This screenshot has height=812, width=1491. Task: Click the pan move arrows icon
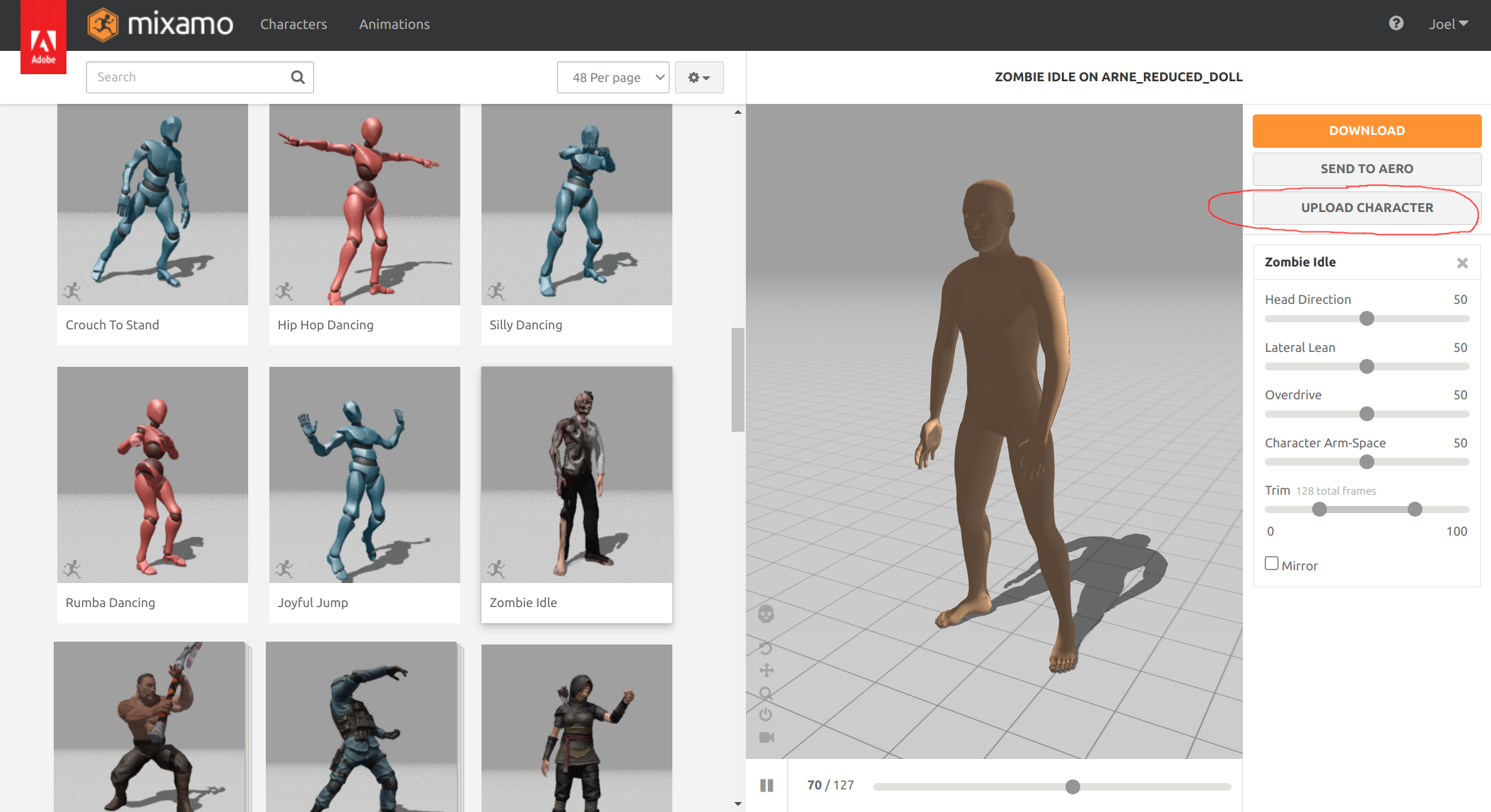(x=766, y=670)
